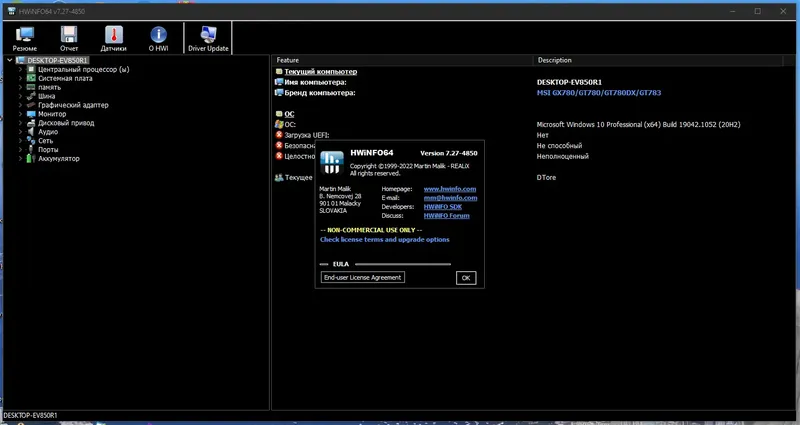Viewport: 800px width, 425px height.
Task: Expand the Аккумулятор node arrow
Action: (x=20, y=159)
